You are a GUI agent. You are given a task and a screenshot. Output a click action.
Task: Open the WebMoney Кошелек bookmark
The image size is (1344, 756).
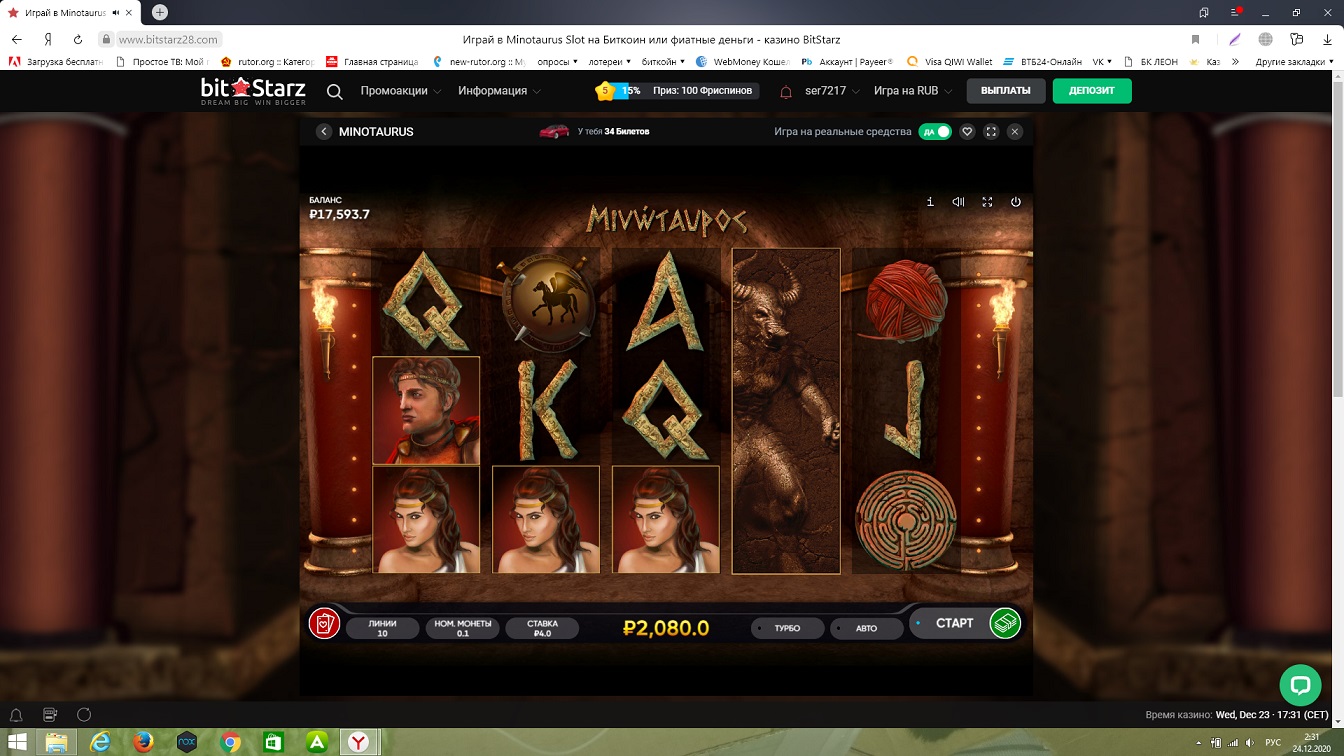pos(743,61)
